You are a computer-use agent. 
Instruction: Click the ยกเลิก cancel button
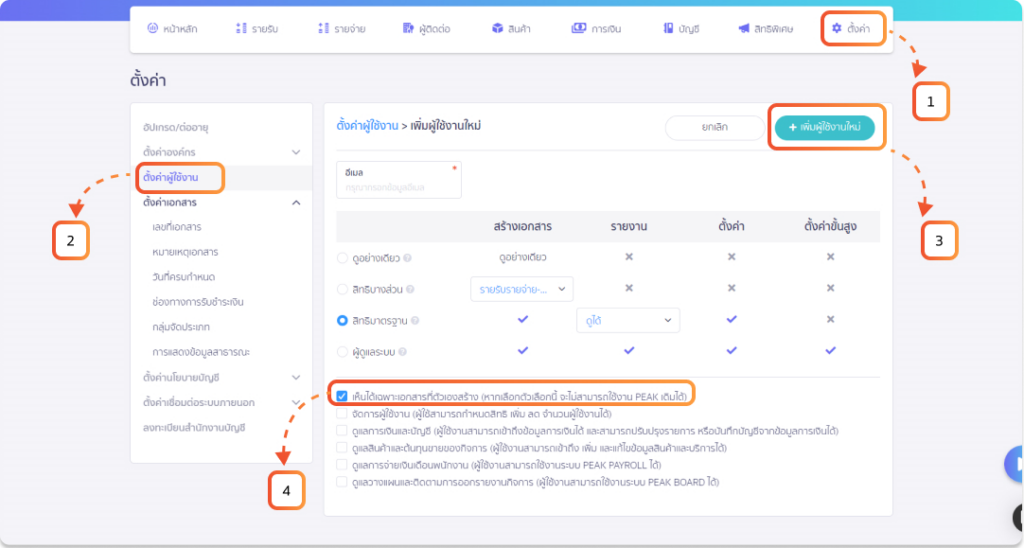[714, 128]
